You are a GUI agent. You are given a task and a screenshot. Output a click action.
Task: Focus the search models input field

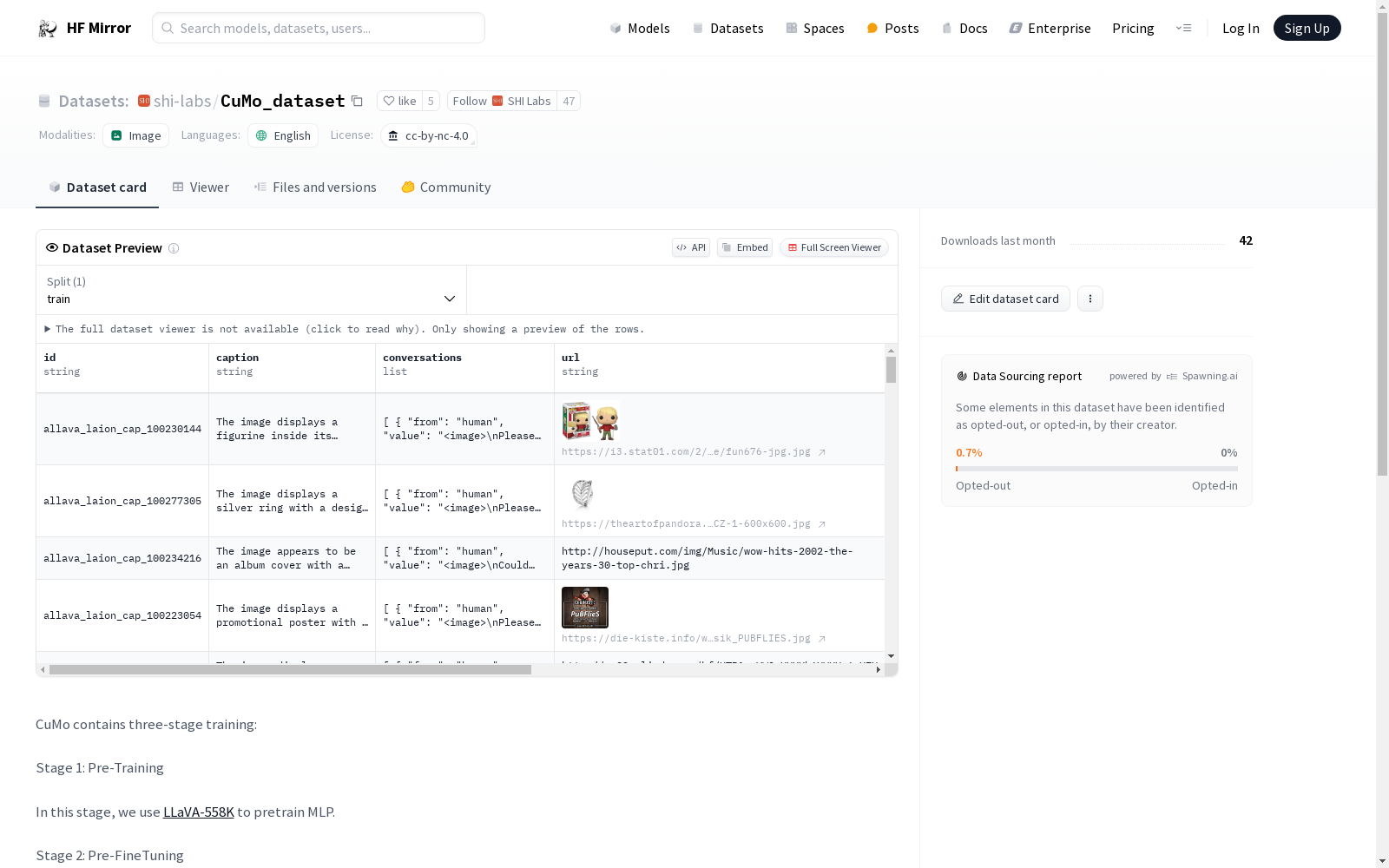319,28
